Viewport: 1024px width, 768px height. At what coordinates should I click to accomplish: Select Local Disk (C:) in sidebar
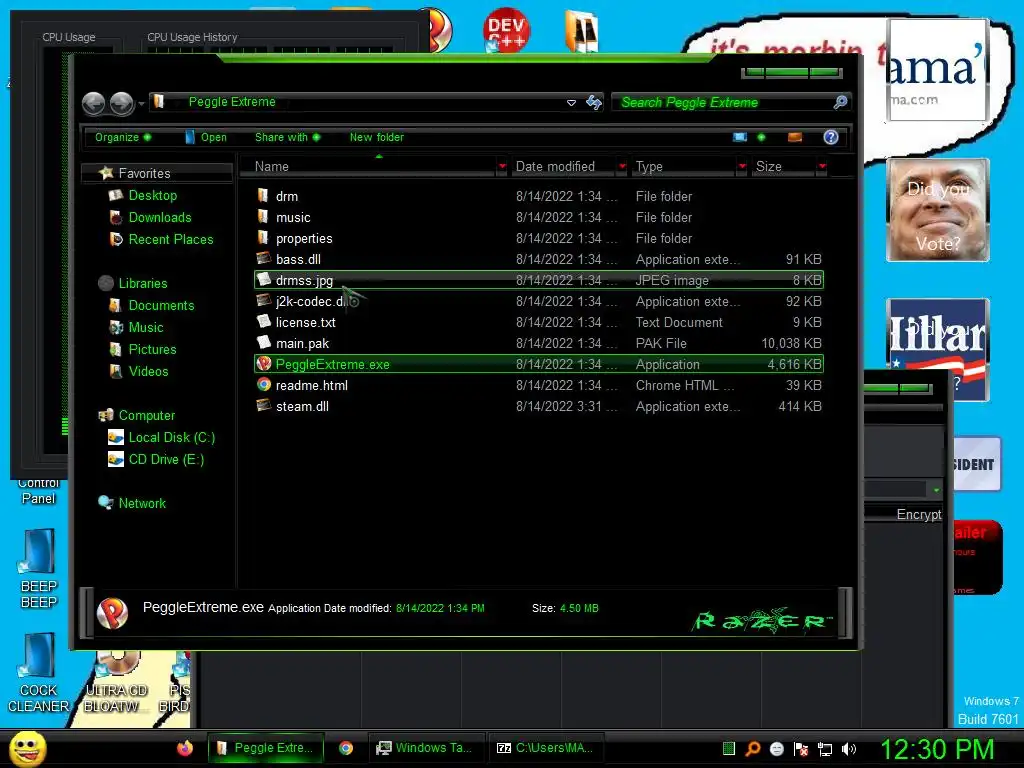[x=172, y=438]
